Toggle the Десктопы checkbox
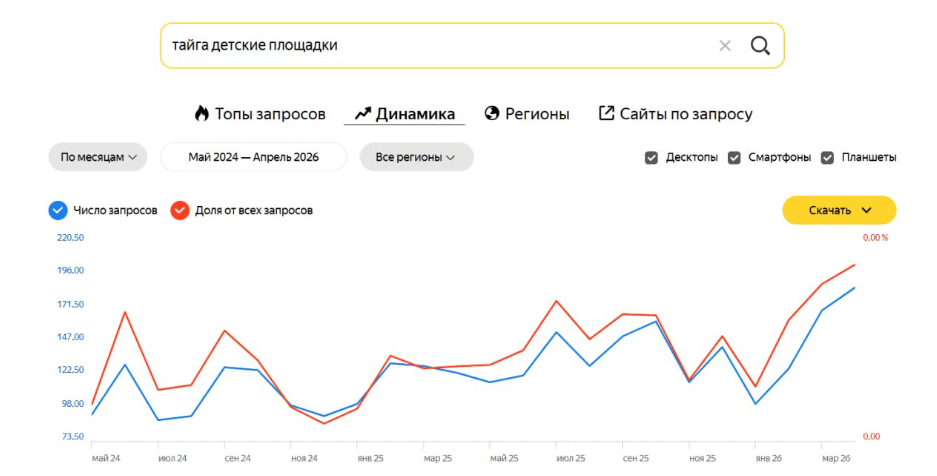The image size is (937, 476). (651, 158)
